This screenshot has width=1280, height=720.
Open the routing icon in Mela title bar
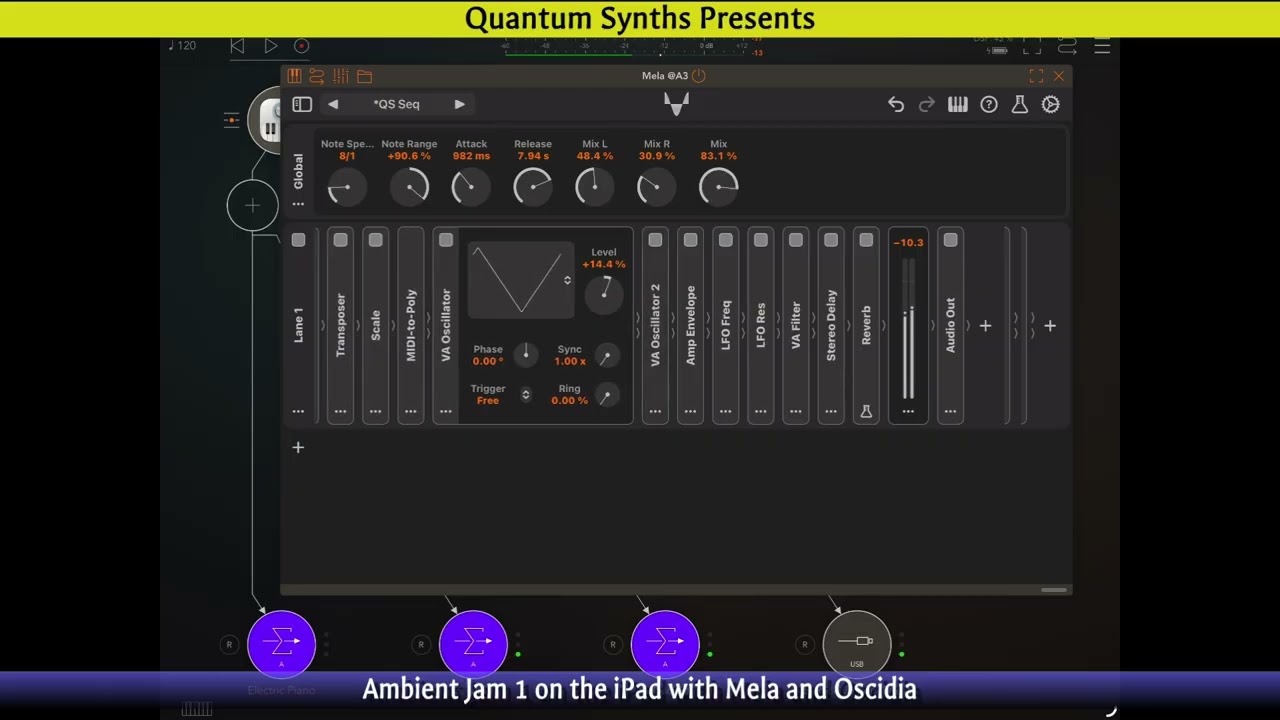pyautogui.click(x=317, y=76)
